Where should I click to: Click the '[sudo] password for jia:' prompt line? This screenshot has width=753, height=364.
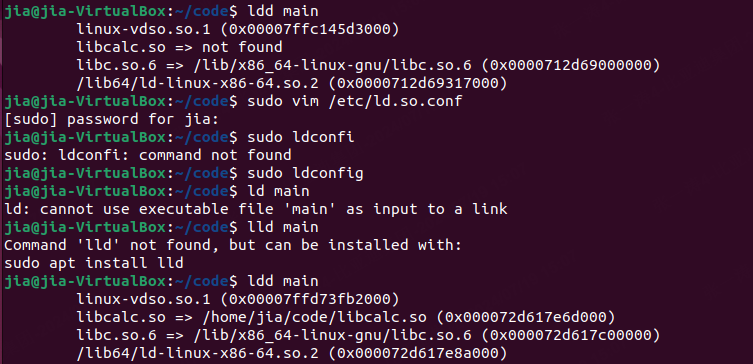(111, 120)
